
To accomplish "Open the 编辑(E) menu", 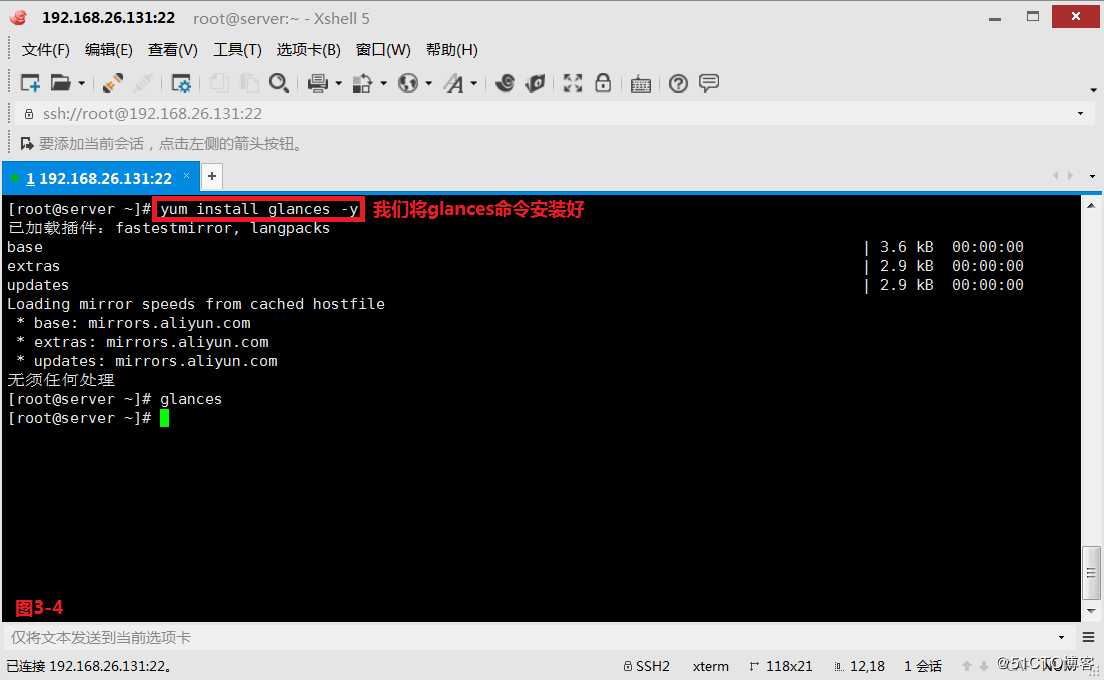I will tap(108, 49).
